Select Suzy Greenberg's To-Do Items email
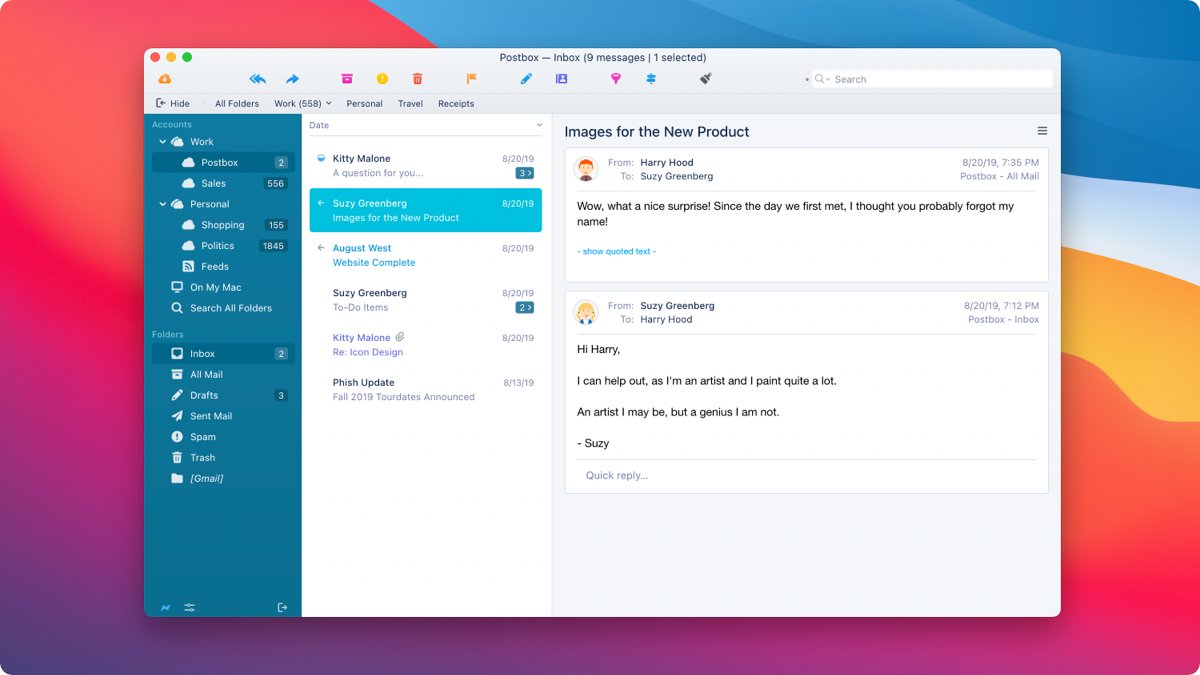The image size is (1200, 675). (x=426, y=300)
